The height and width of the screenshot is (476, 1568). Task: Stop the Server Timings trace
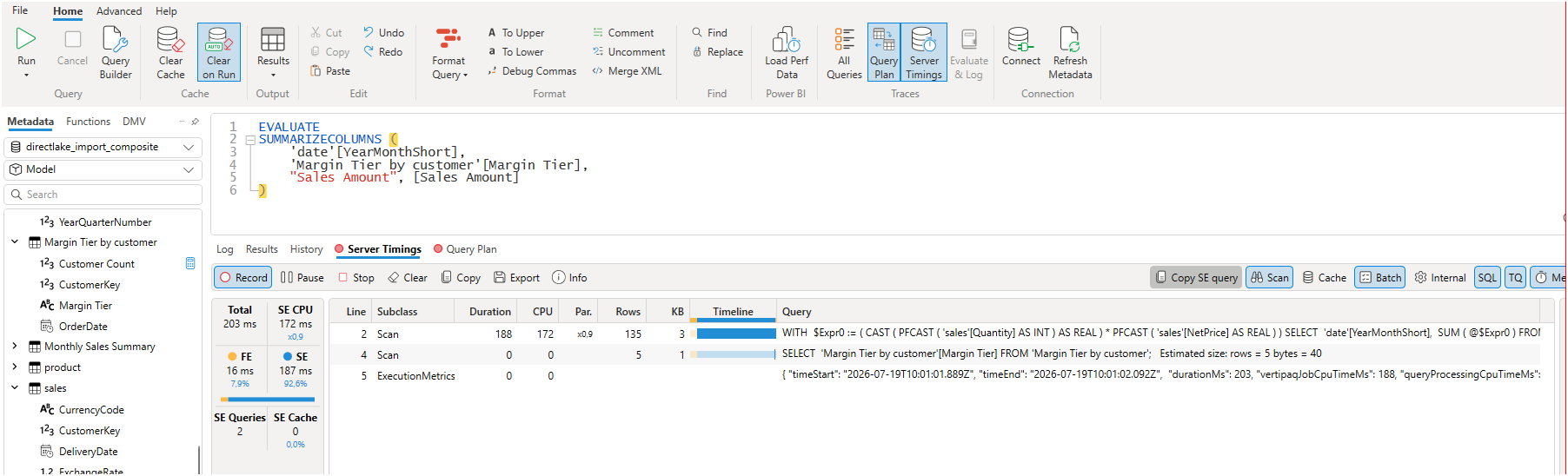pyautogui.click(x=356, y=278)
